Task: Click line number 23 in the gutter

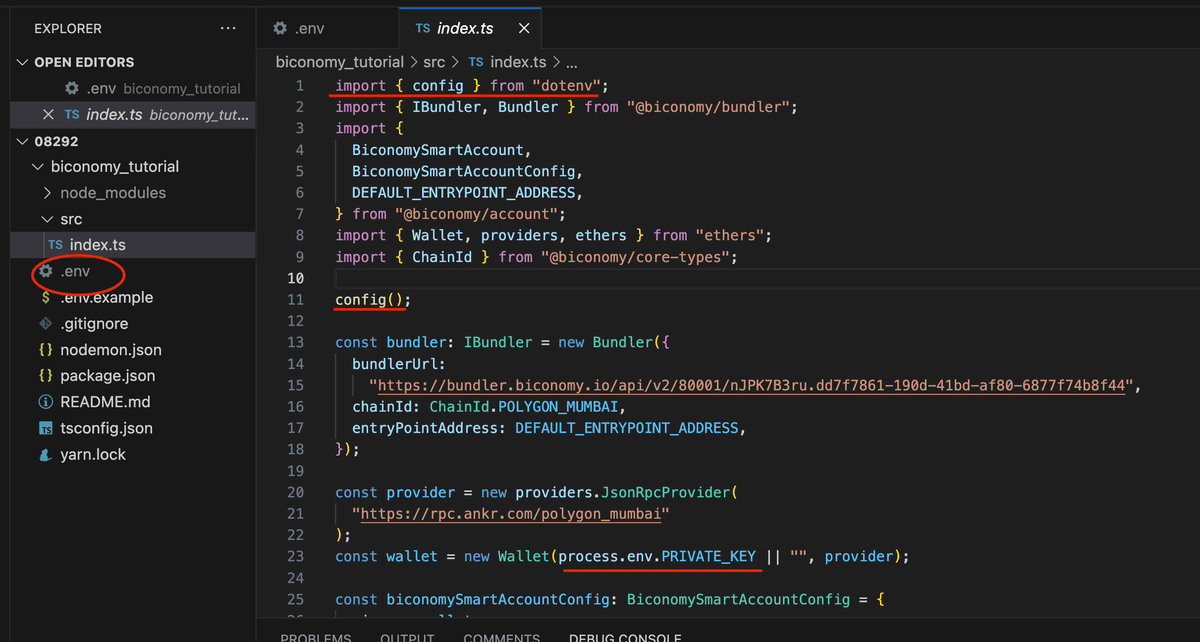Action: tap(295, 556)
